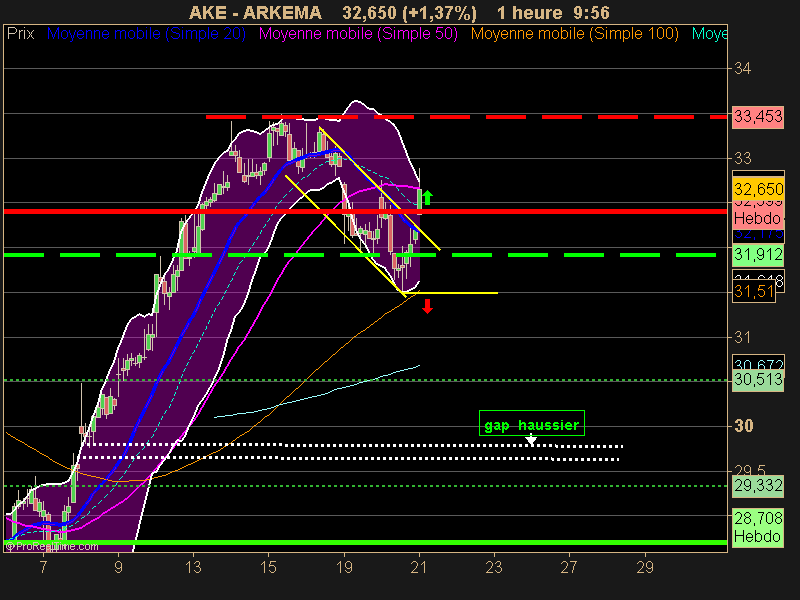
Task: Select the 31,51 orange price label
Action: [x=754, y=292]
